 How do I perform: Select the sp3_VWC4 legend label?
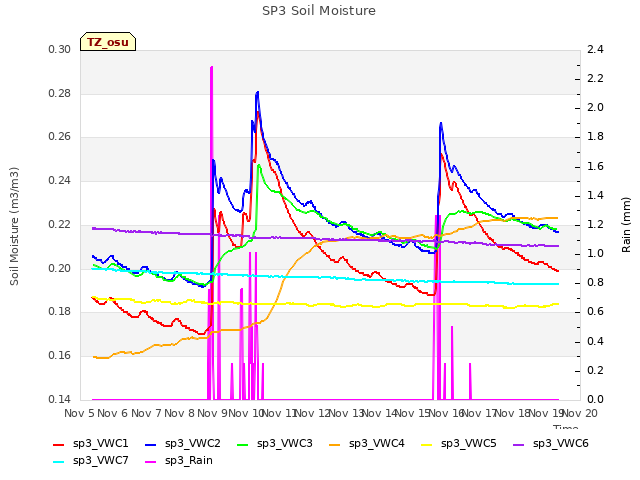click(x=376, y=444)
